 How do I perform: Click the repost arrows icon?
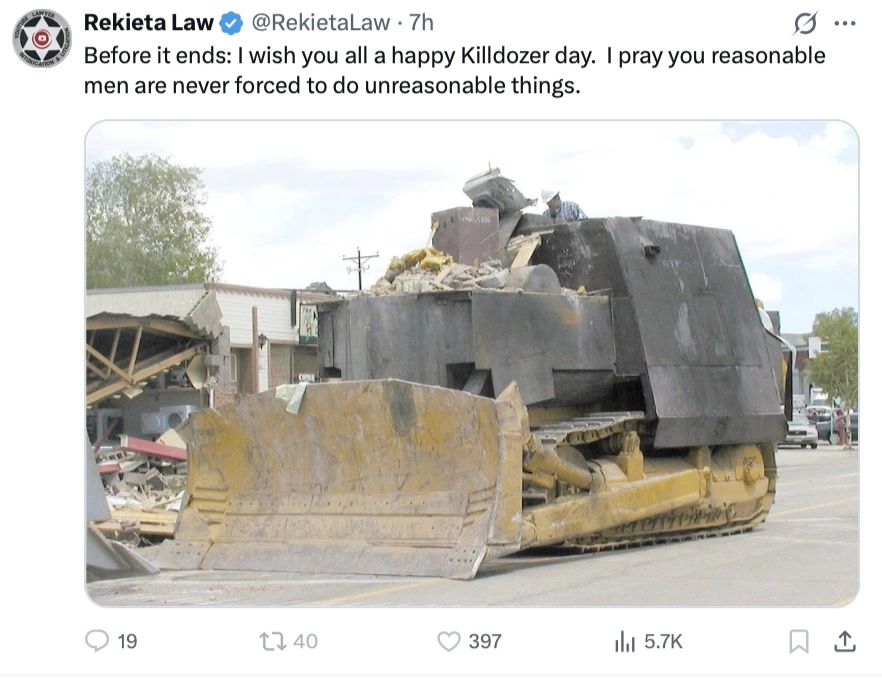point(272,641)
